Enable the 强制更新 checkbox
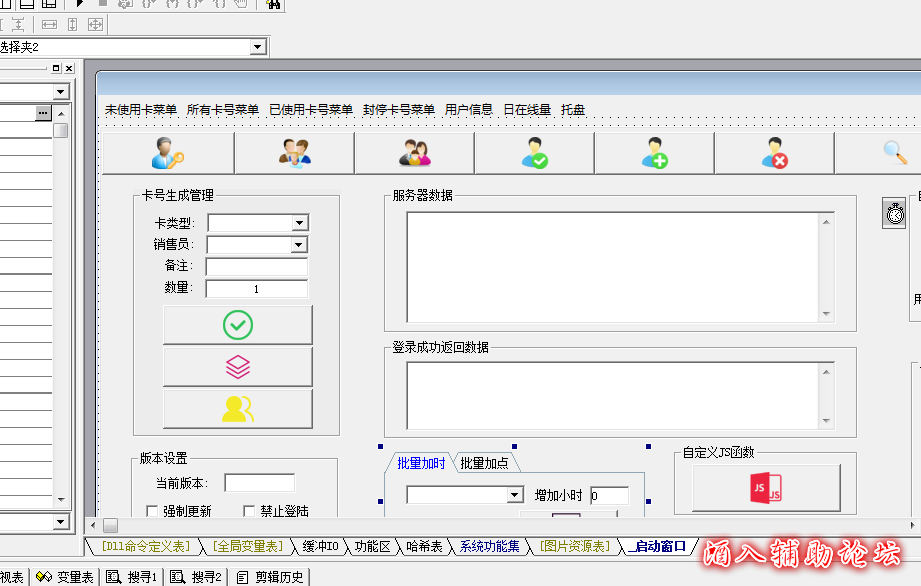Screen dimensions: 921x586 (x=153, y=512)
